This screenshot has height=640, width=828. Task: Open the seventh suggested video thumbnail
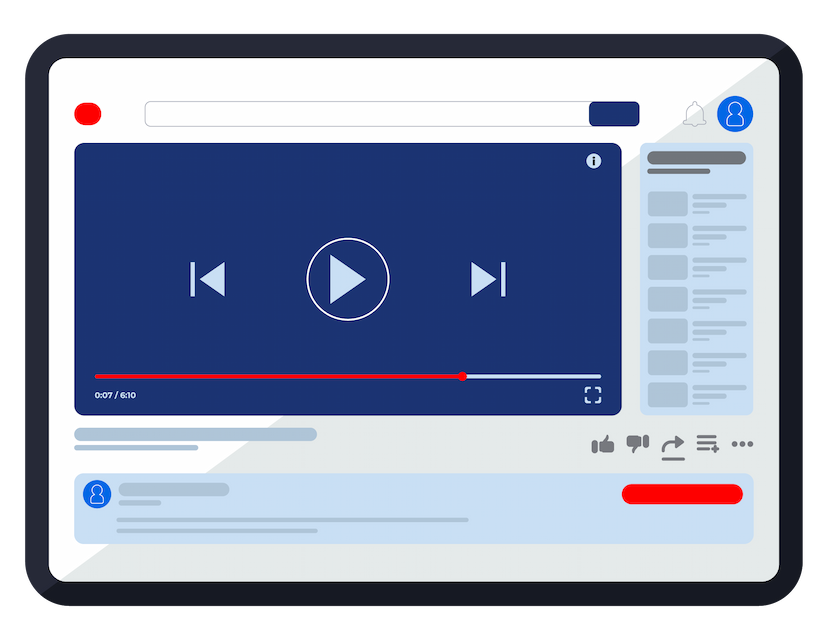click(x=667, y=394)
